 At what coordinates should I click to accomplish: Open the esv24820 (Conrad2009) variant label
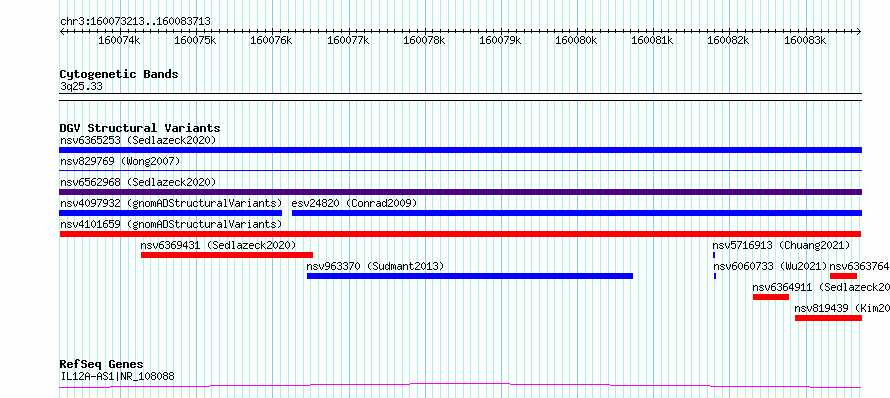[x=354, y=203]
